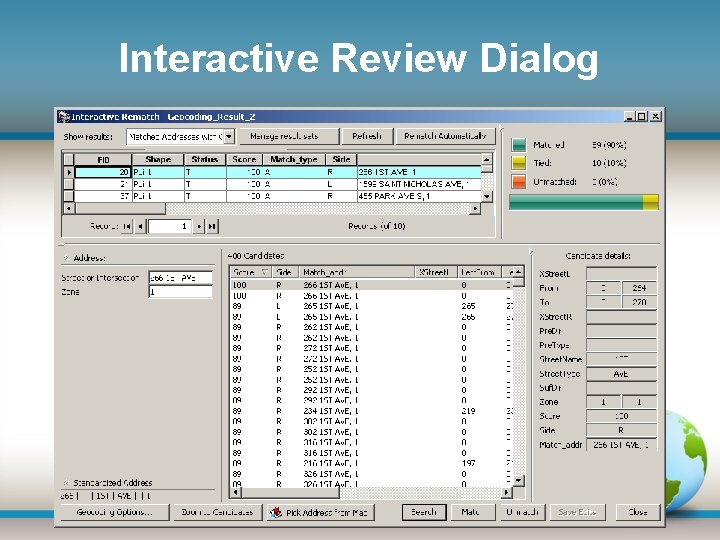
Task: Click the Matched green color swatch
Action: 518,145
